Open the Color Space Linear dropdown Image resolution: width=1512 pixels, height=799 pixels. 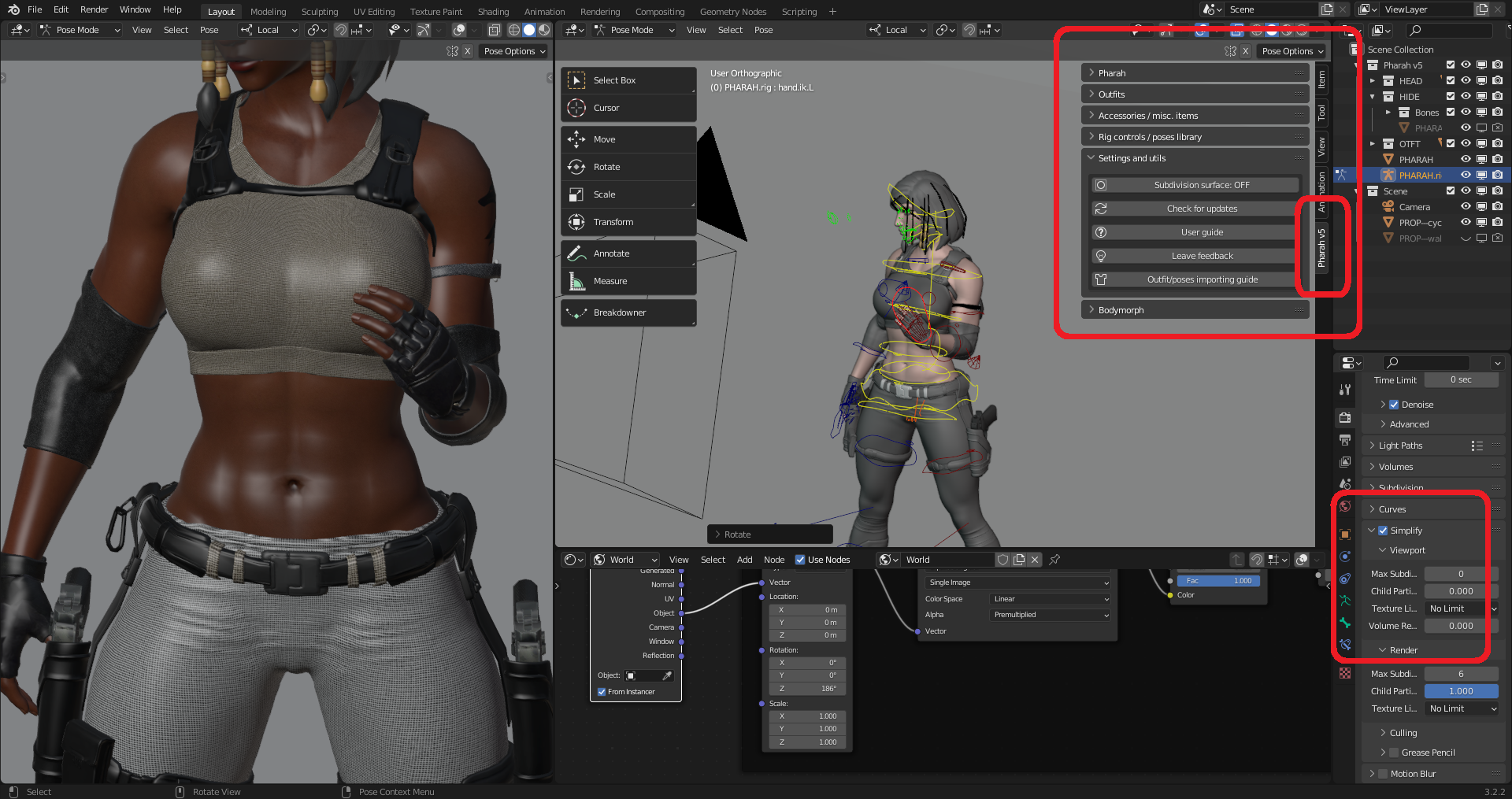(1050, 599)
